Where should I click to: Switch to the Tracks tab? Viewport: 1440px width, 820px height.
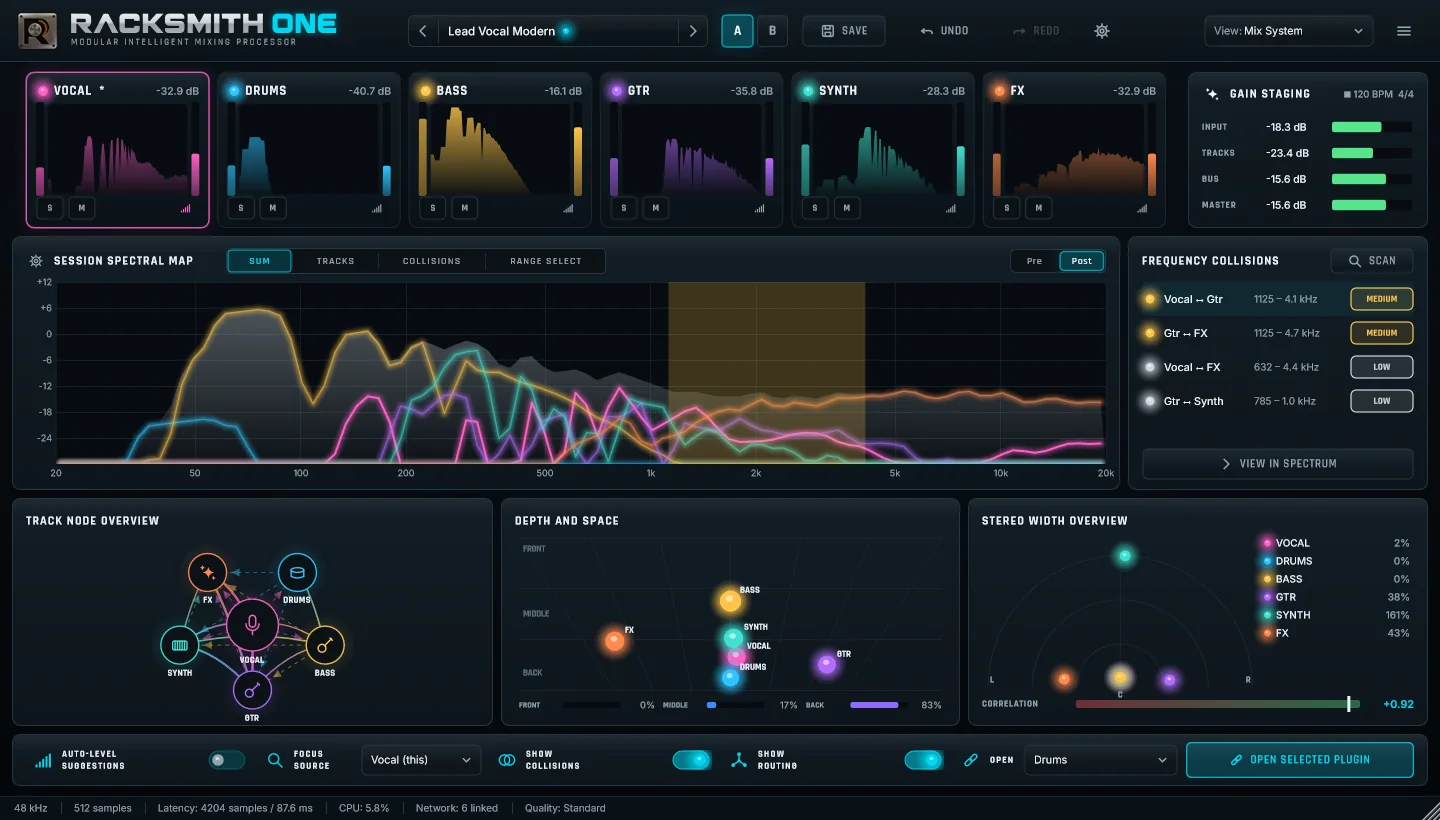[x=335, y=261]
